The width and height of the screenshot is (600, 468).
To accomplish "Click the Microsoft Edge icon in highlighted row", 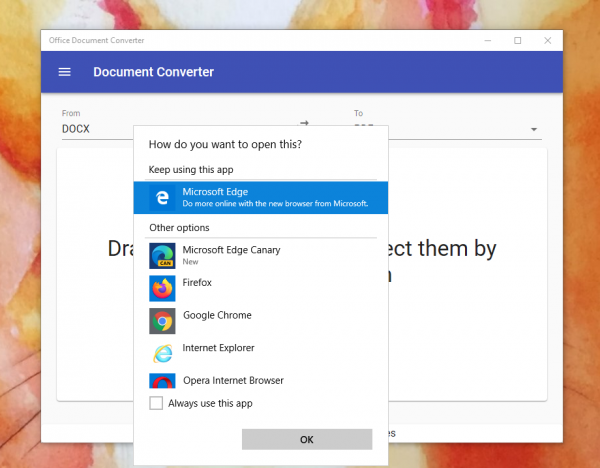I will tap(162, 197).
